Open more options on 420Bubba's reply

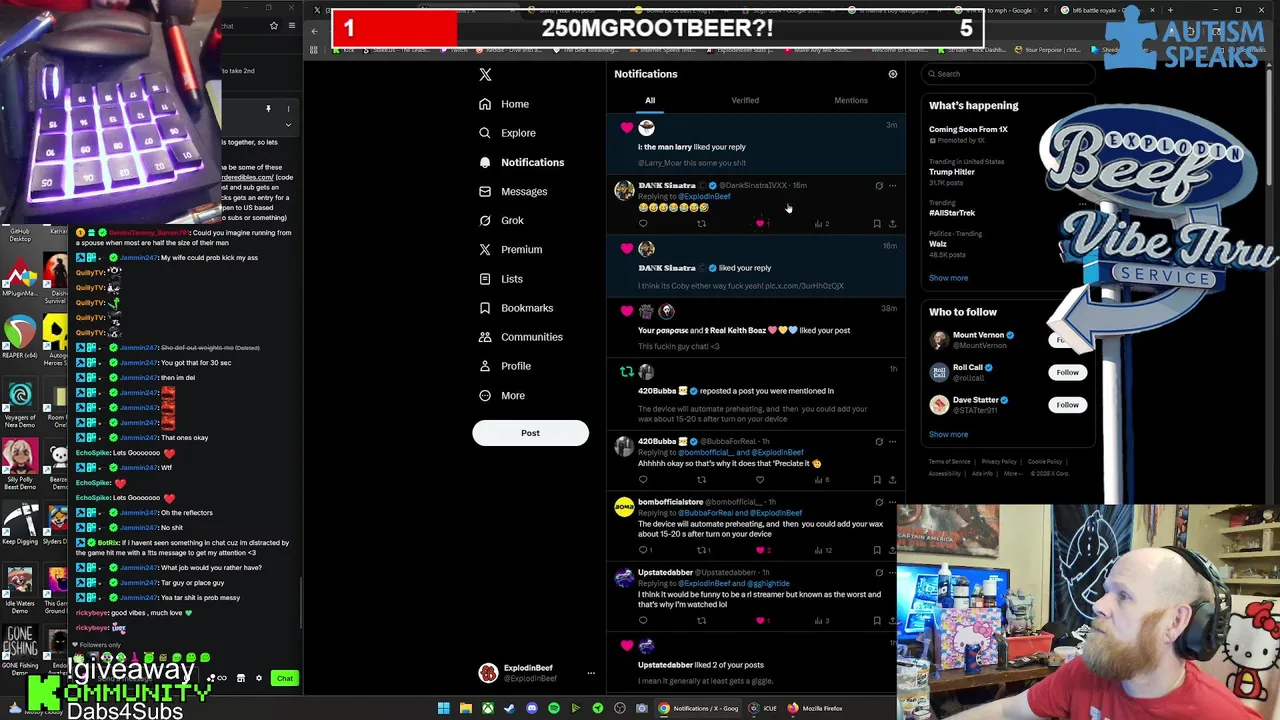[893, 441]
